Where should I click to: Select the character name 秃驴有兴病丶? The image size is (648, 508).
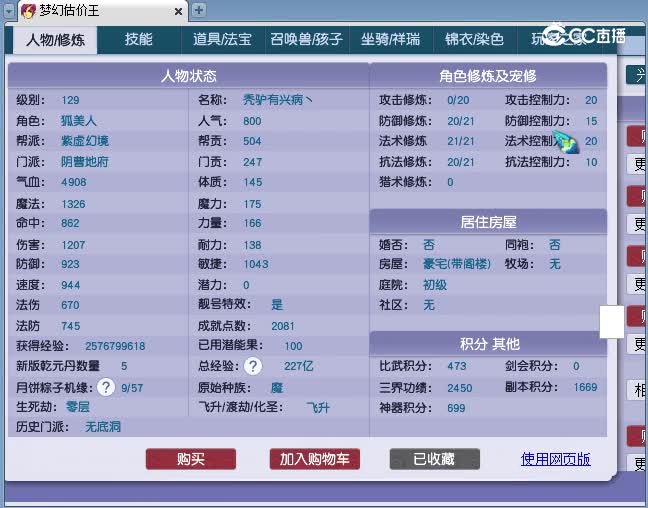(x=278, y=100)
